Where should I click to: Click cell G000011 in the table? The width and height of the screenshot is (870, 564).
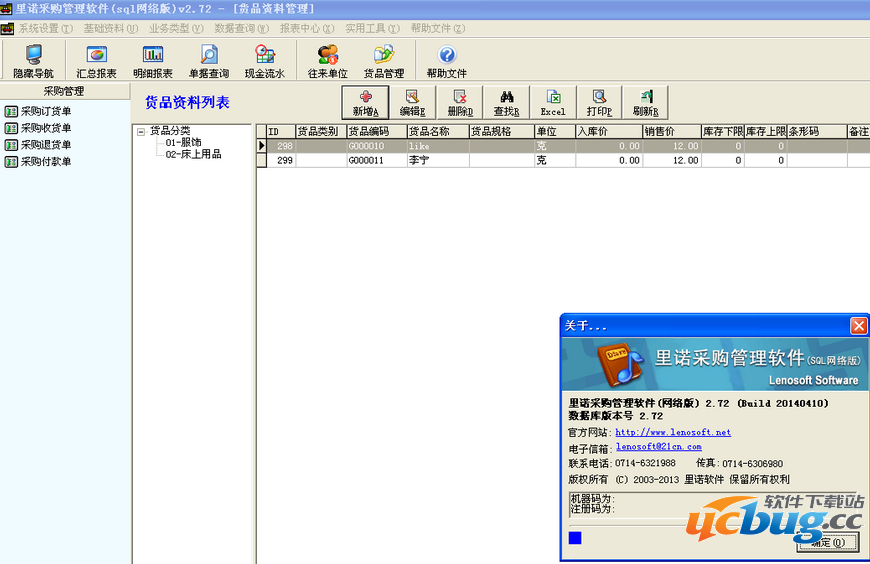tap(377, 160)
